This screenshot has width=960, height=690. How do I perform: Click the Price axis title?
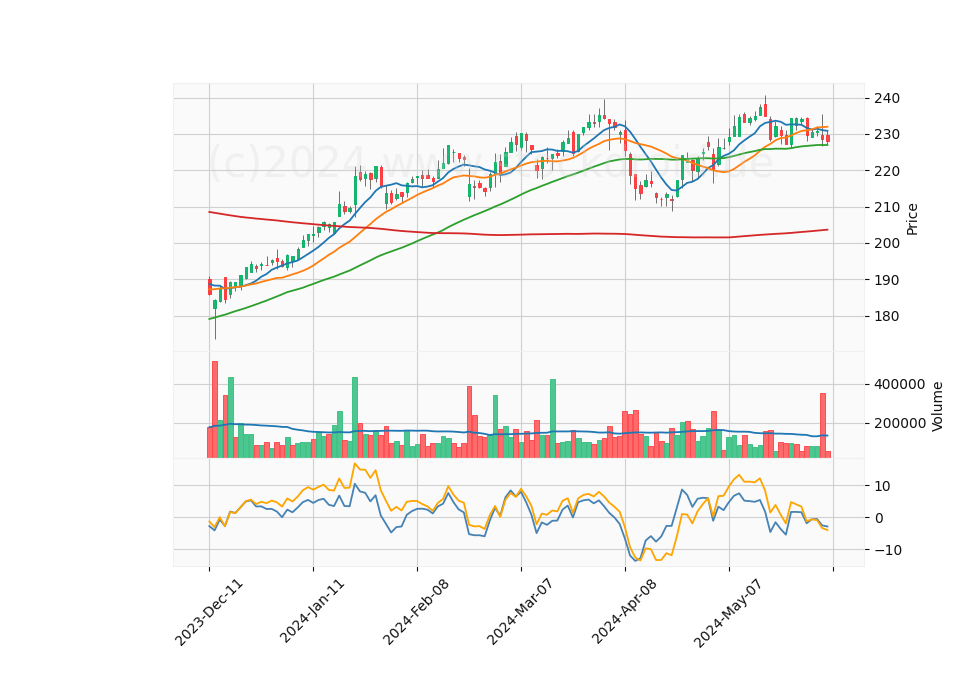[x=912, y=219]
